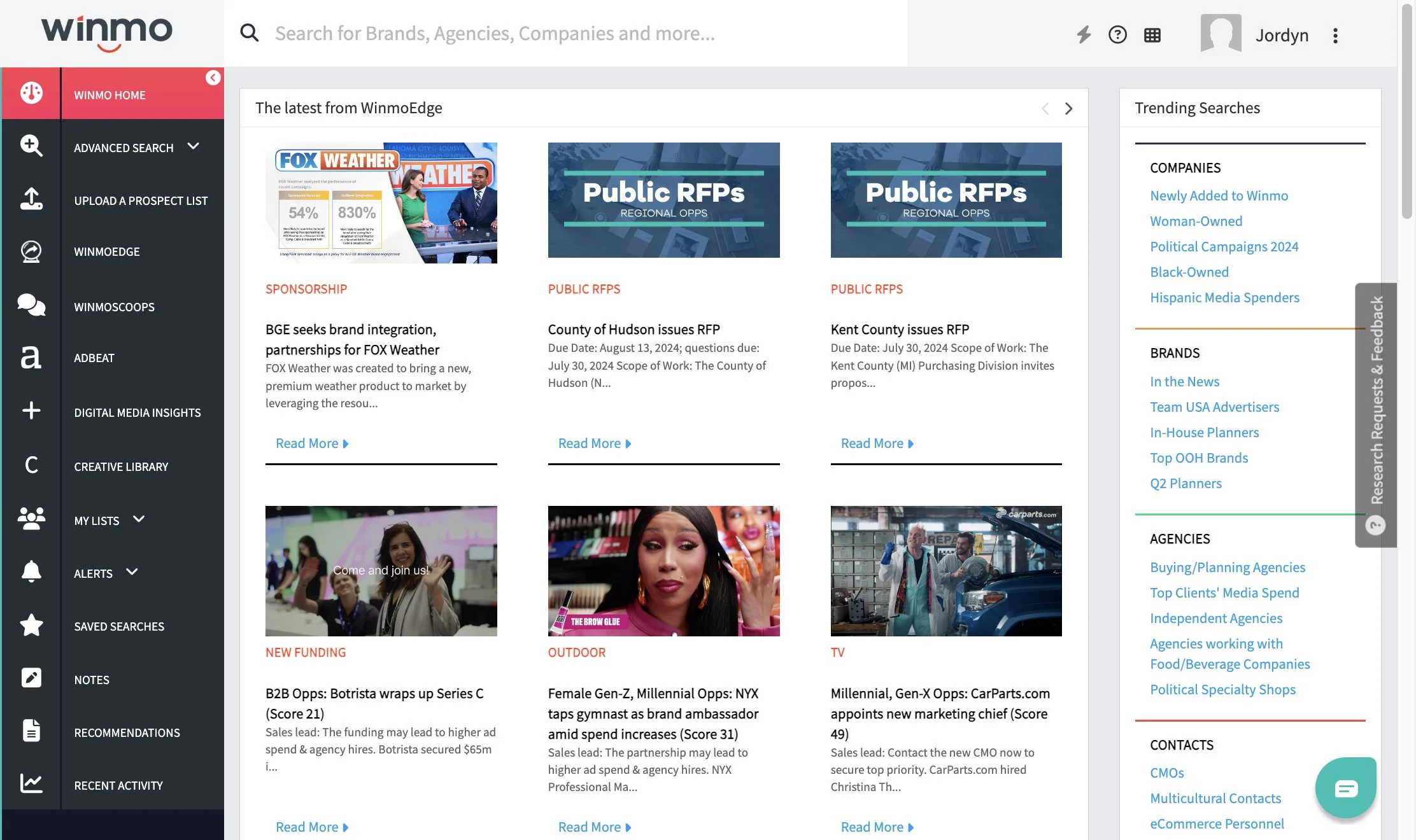Image resolution: width=1416 pixels, height=840 pixels.
Task: Click Jordyn's profile avatar
Action: pos(1221,33)
